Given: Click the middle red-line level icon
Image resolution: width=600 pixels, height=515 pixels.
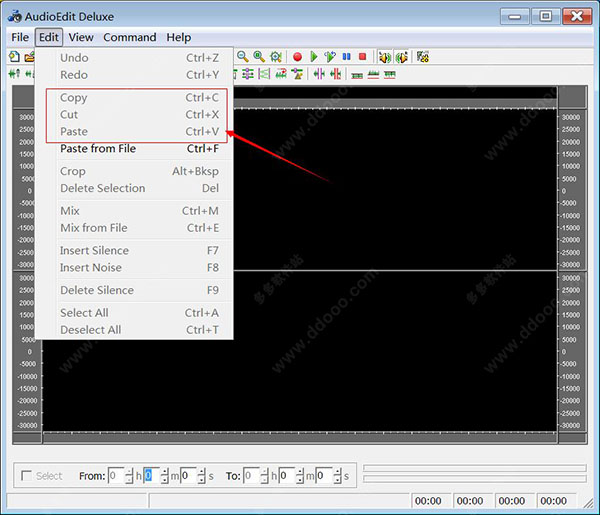Looking at the screenshot, I should click(373, 74).
